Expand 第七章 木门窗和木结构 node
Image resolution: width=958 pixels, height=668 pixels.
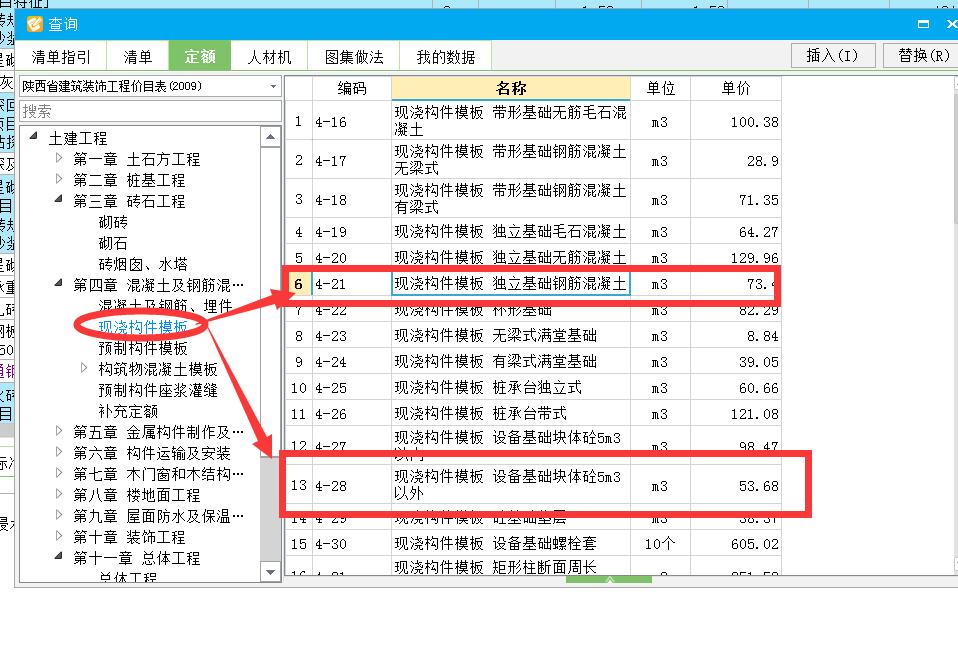pos(59,473)
